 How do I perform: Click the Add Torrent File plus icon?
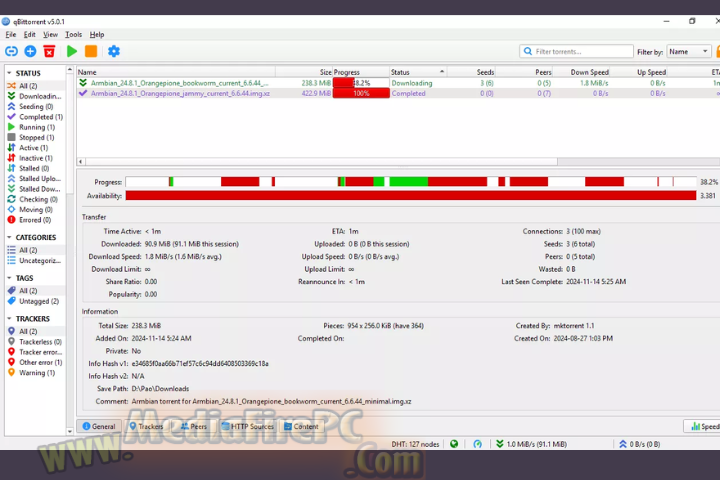click(30, 51)
